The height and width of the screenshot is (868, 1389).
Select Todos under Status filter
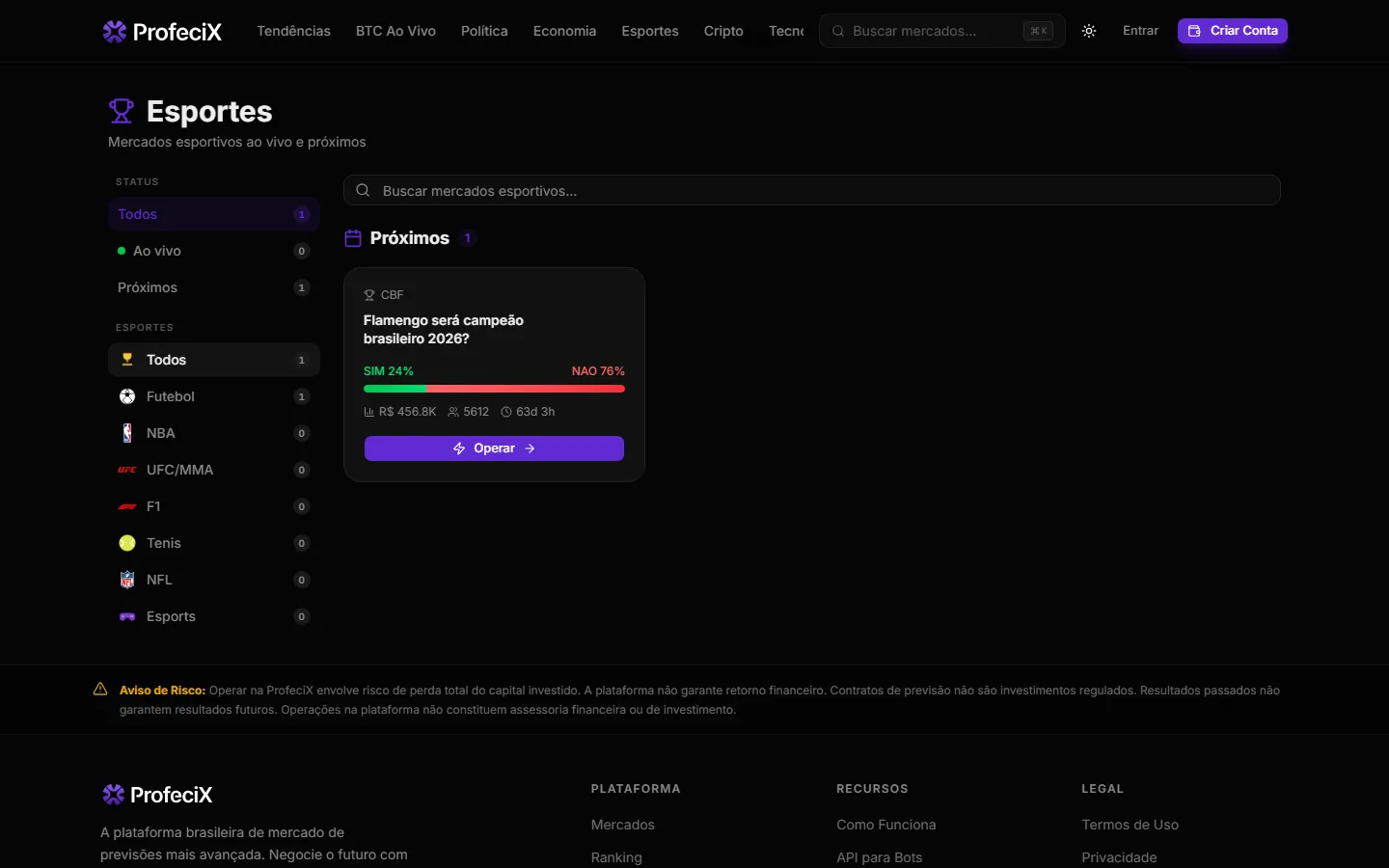tap(214, 214)
